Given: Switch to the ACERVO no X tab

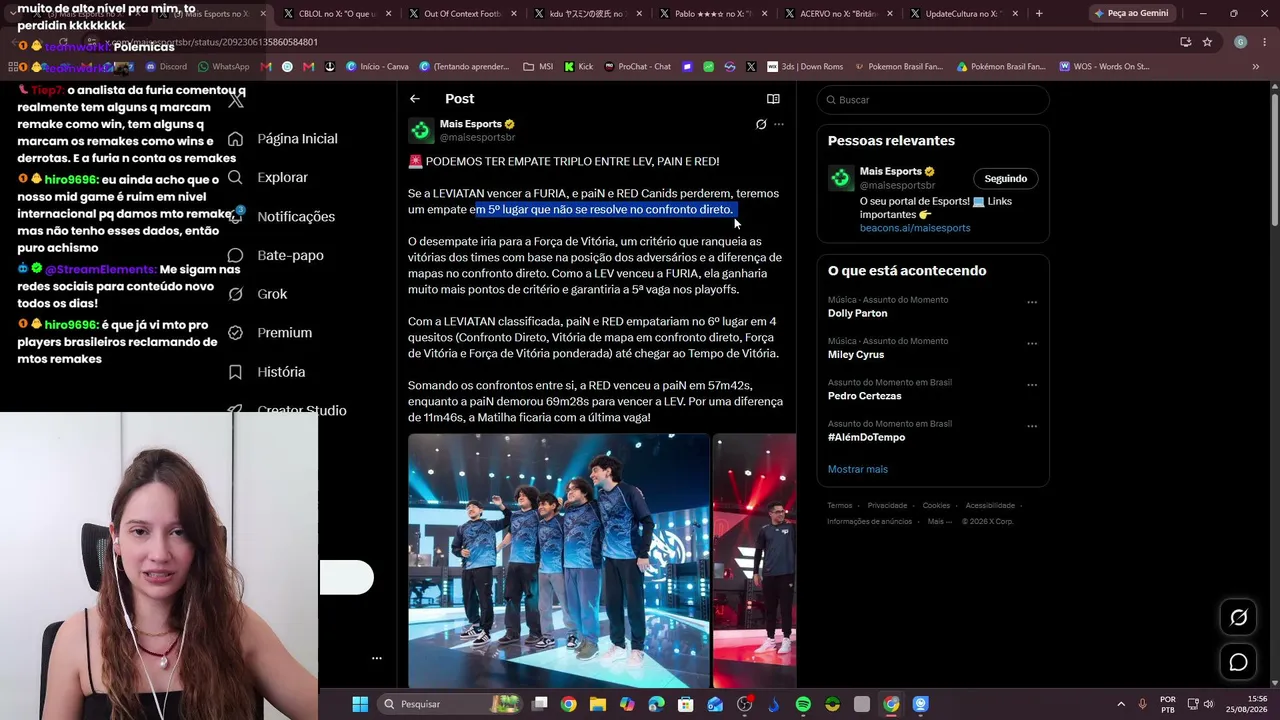Looking at the screenshot, I should [x=838, y=14].
